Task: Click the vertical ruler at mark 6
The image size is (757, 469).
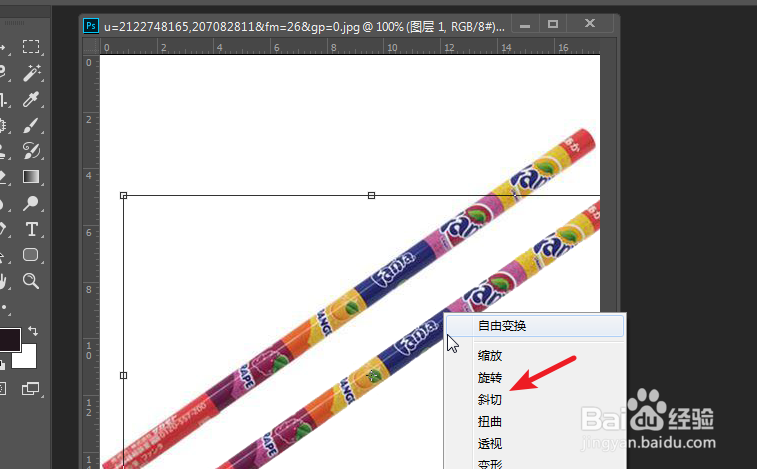Action: click(89, 233)
